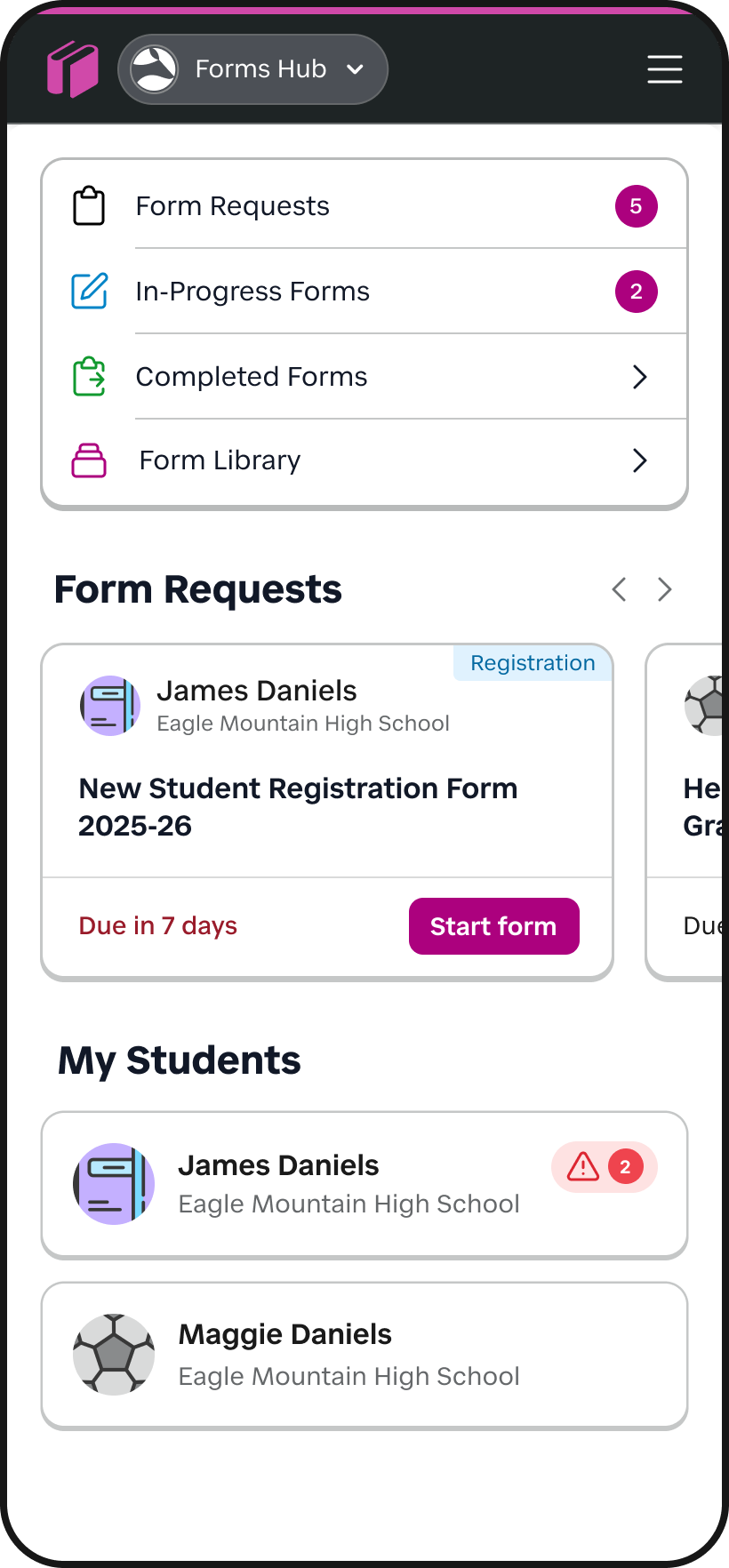Click Maggie Daniels' soccer ball avatar

coord(114,1355)
